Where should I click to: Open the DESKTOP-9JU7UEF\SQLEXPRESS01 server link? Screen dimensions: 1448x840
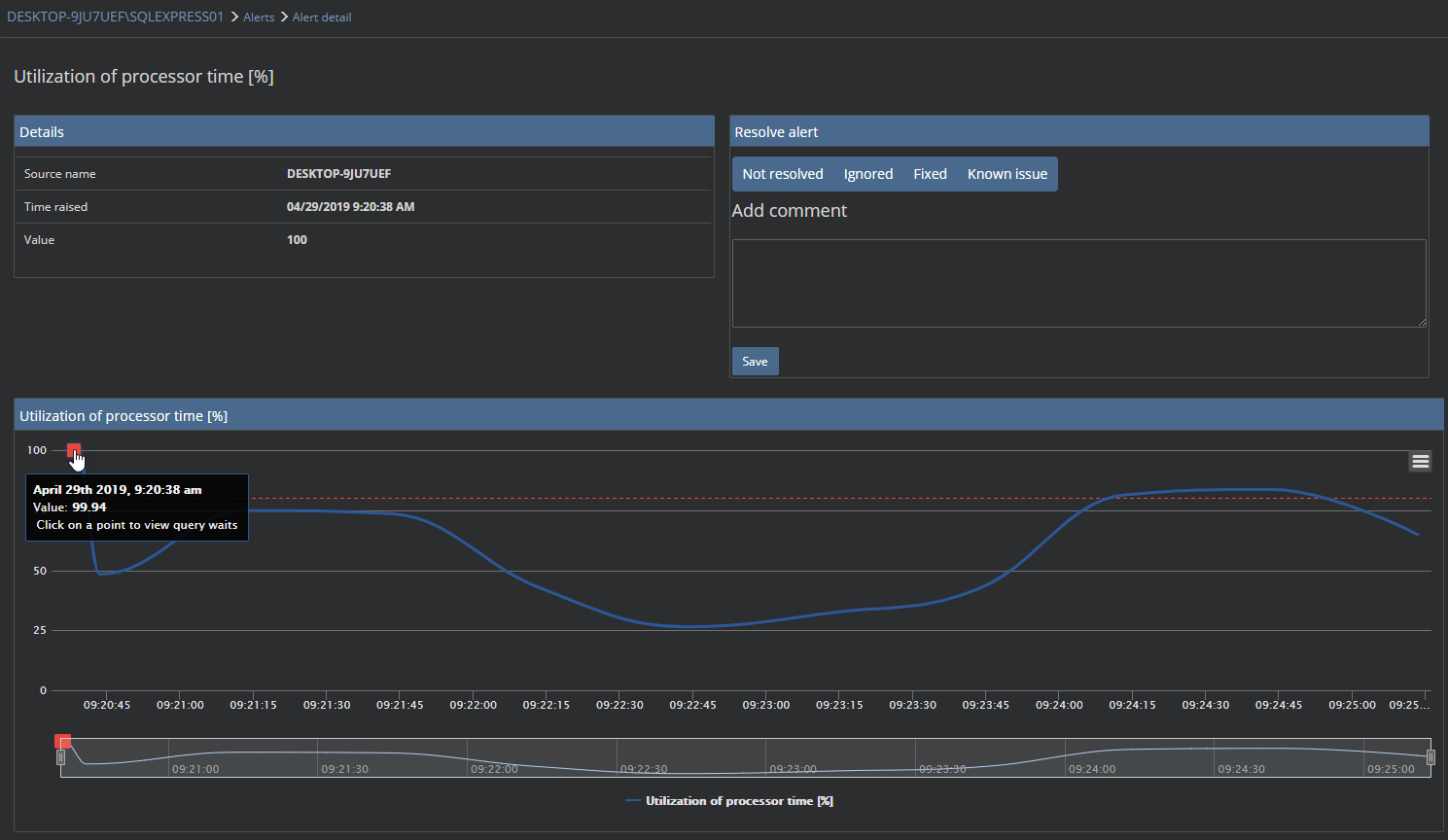pos(115,17)
